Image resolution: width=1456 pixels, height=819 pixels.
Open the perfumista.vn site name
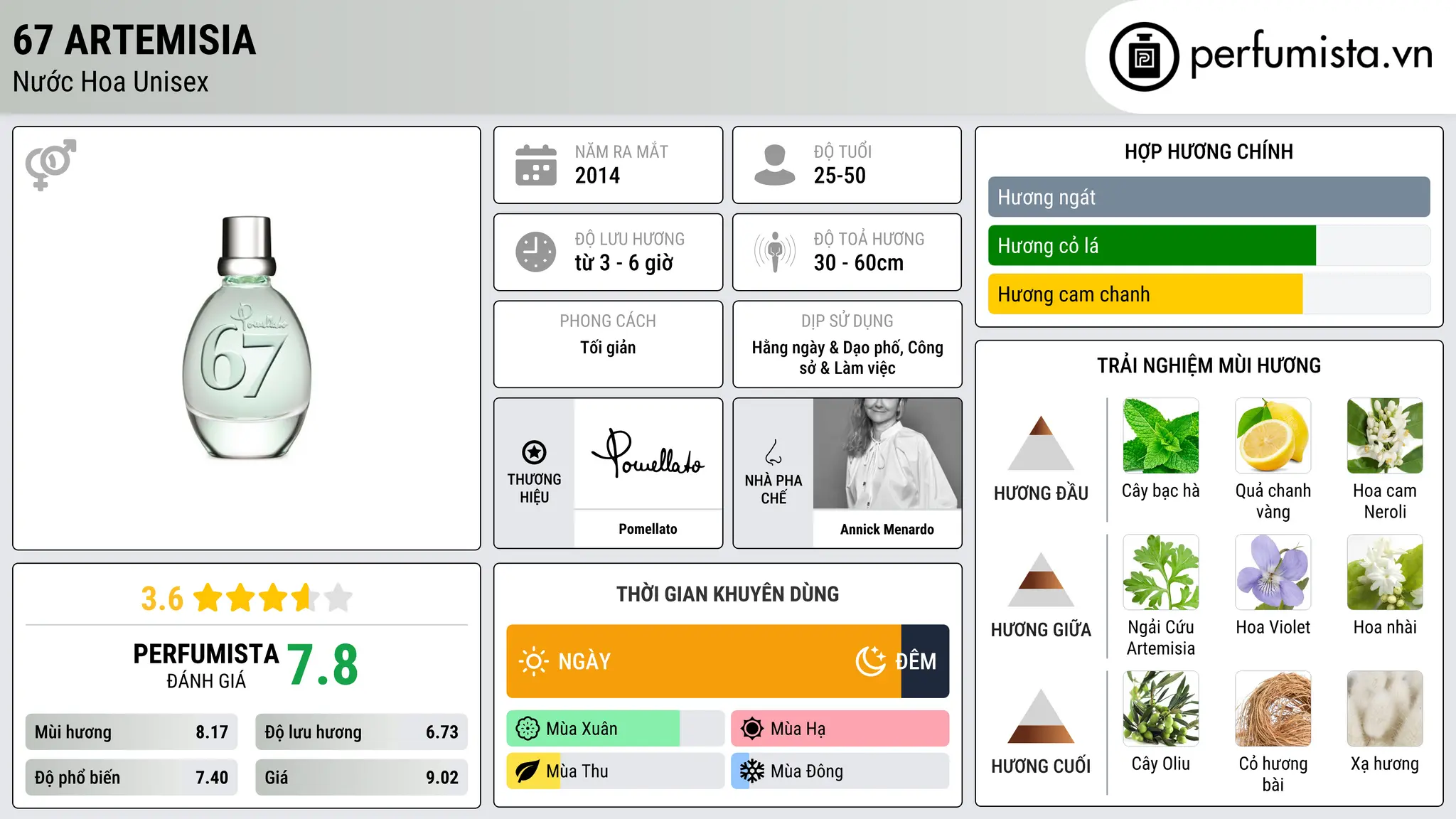(1311, 54)
